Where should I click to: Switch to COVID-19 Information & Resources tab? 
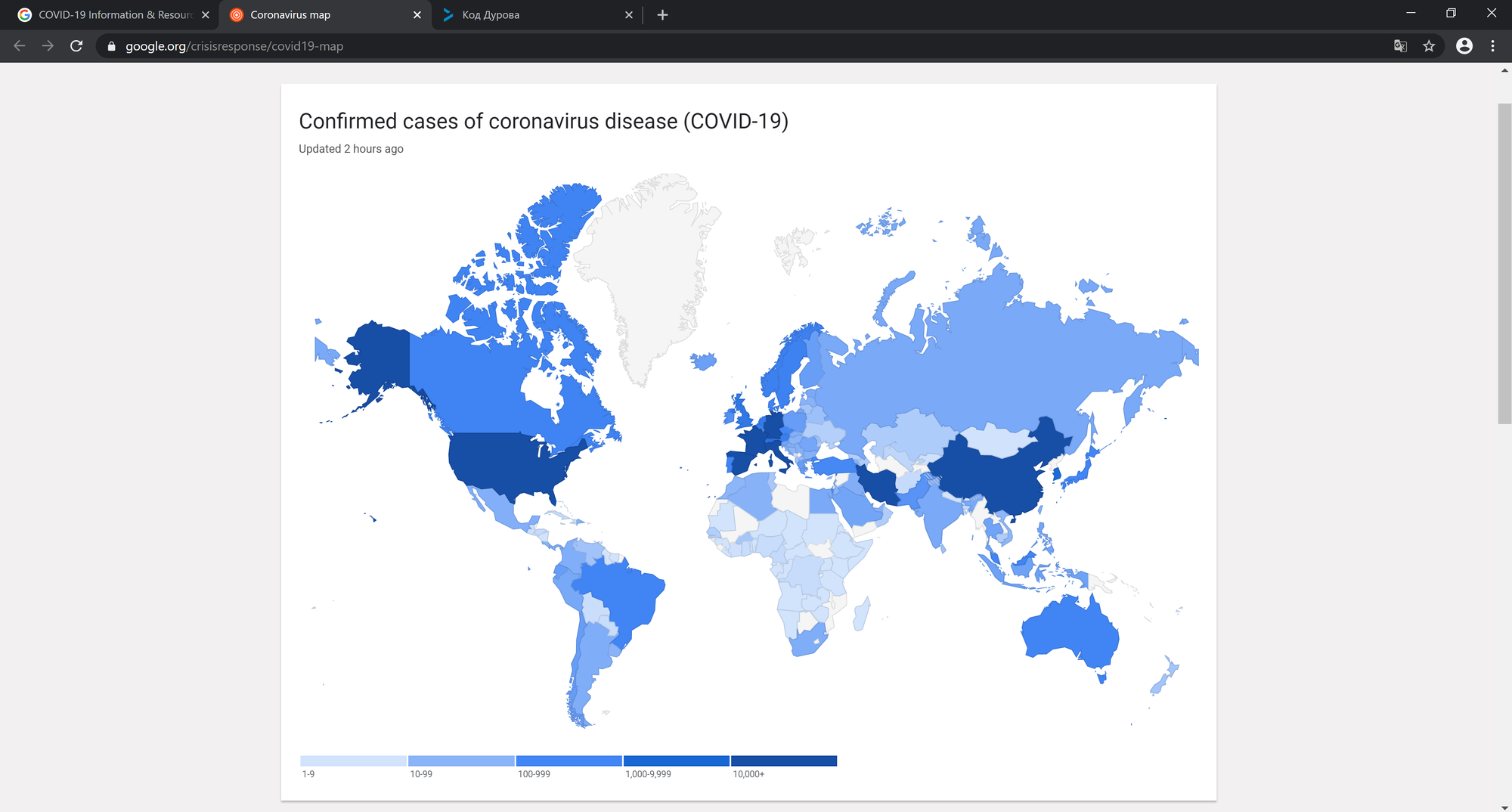[113, 15]
